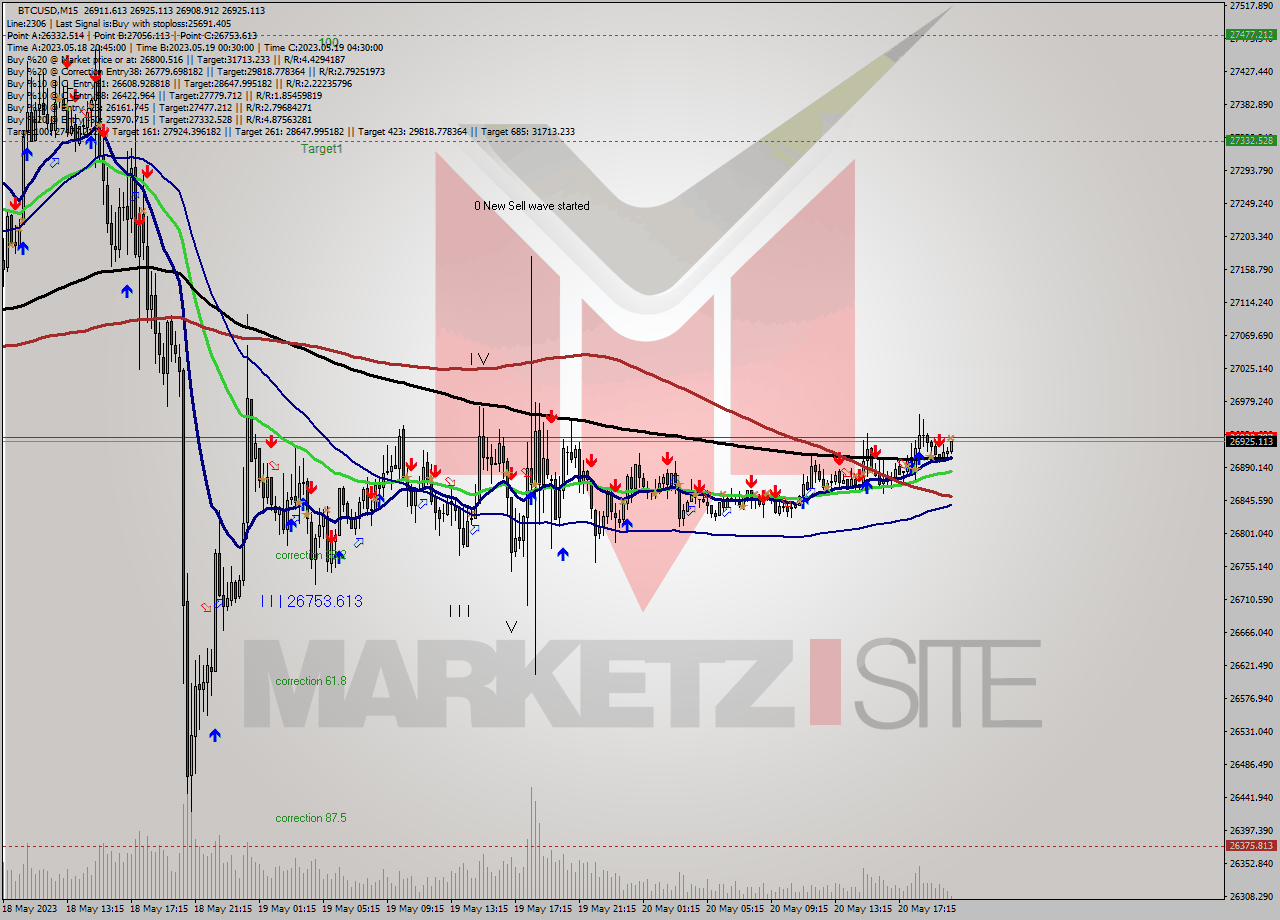This screenshot has height=920, width=1280.
Task: Click the green 27332.528 price tag
Action: coord(1251,140)
